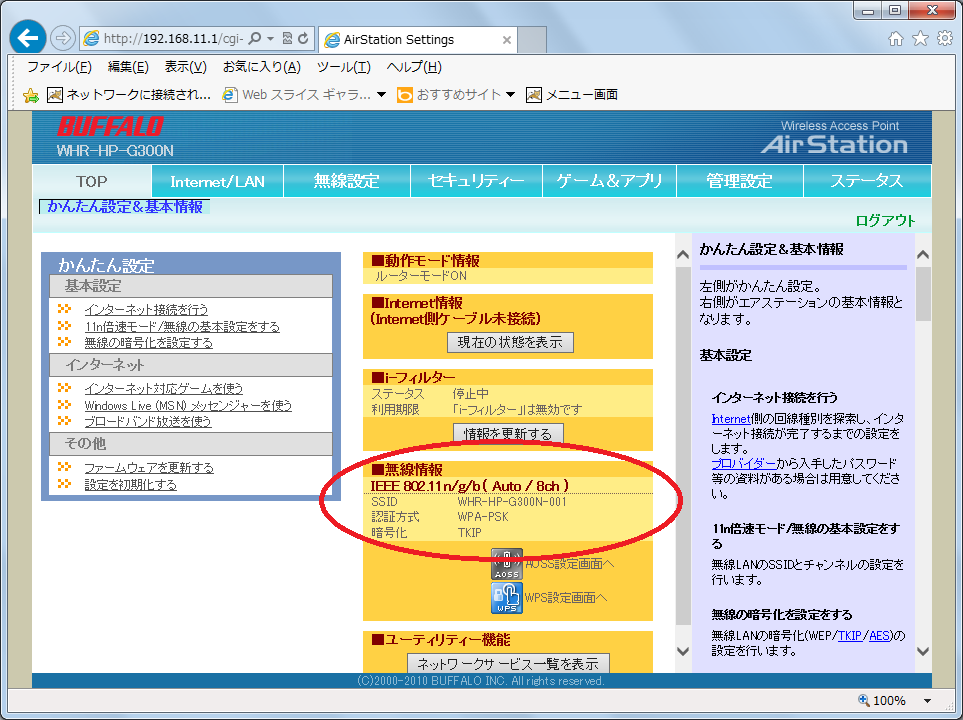Screen dimensions: 963x720
Task: Click the WPS setup icon
Action: click(x=507, y=598)
